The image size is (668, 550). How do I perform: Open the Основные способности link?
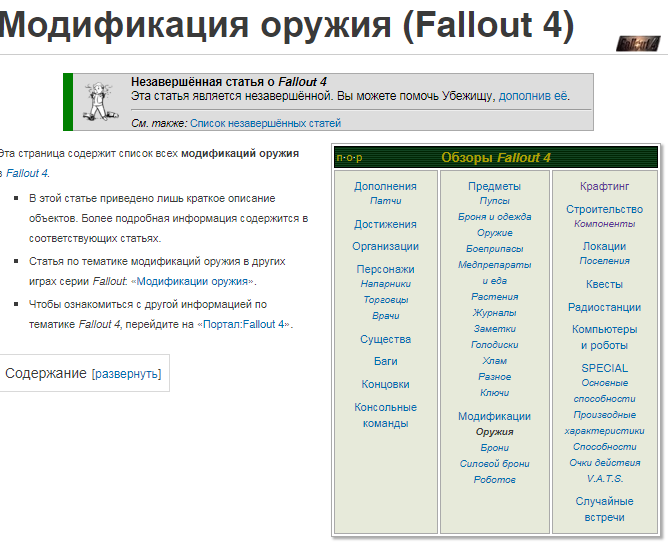pyautogui.click(x=604, y=391)
